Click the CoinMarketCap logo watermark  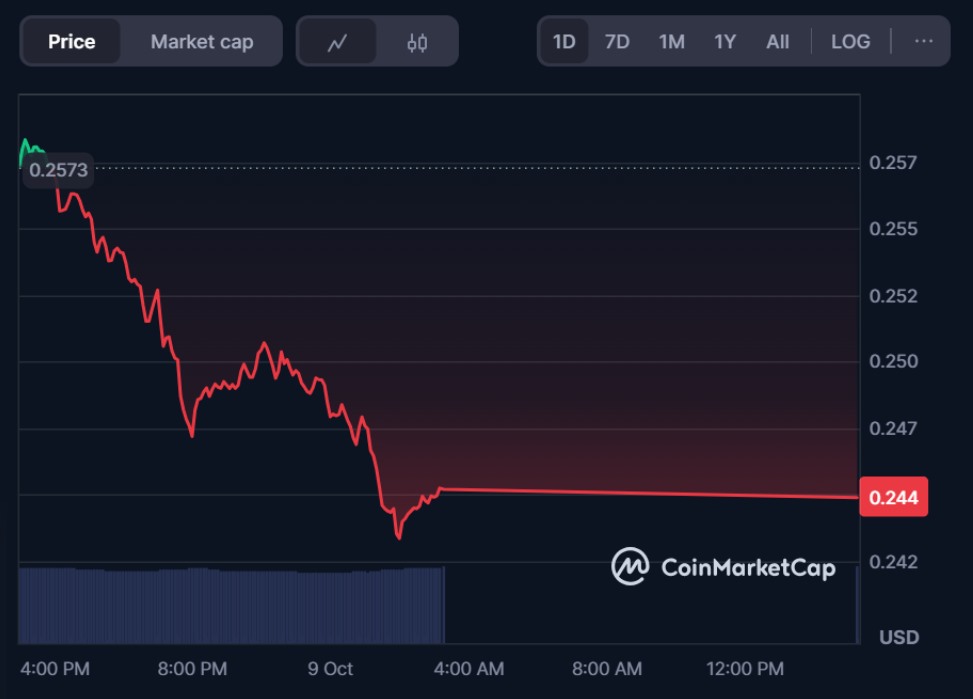[x=724, y=567]
